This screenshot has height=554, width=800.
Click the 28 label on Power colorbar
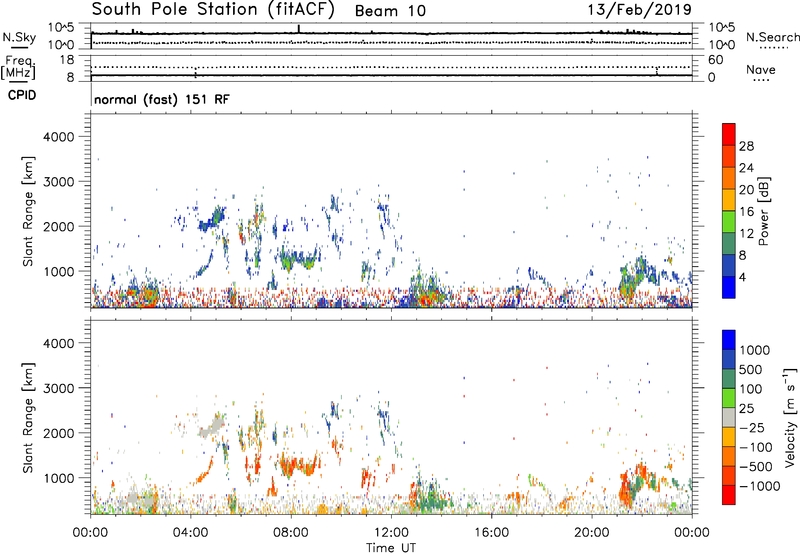(746, 146)
